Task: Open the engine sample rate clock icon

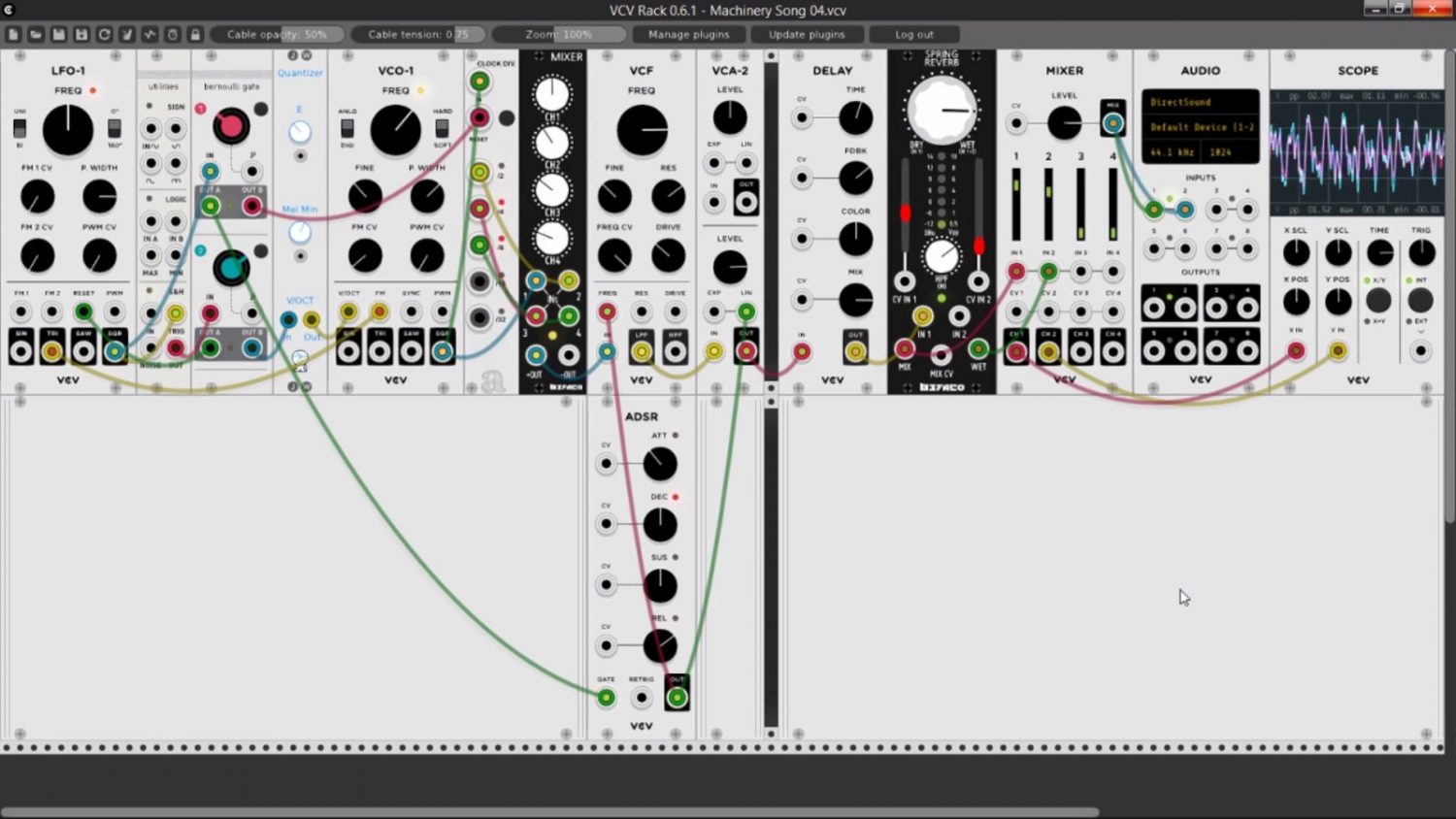Action: (173, 34)
